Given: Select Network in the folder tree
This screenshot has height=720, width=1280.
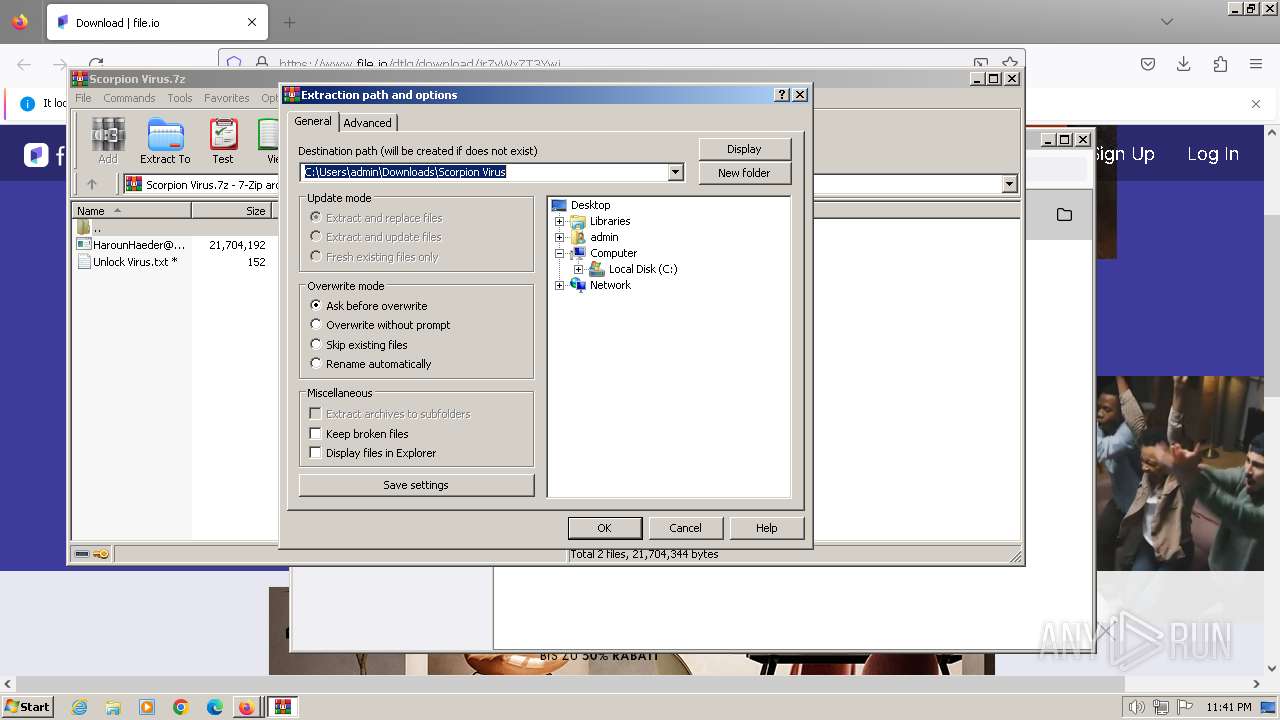Looking at the screenshot, I should [x=610, y=285].
